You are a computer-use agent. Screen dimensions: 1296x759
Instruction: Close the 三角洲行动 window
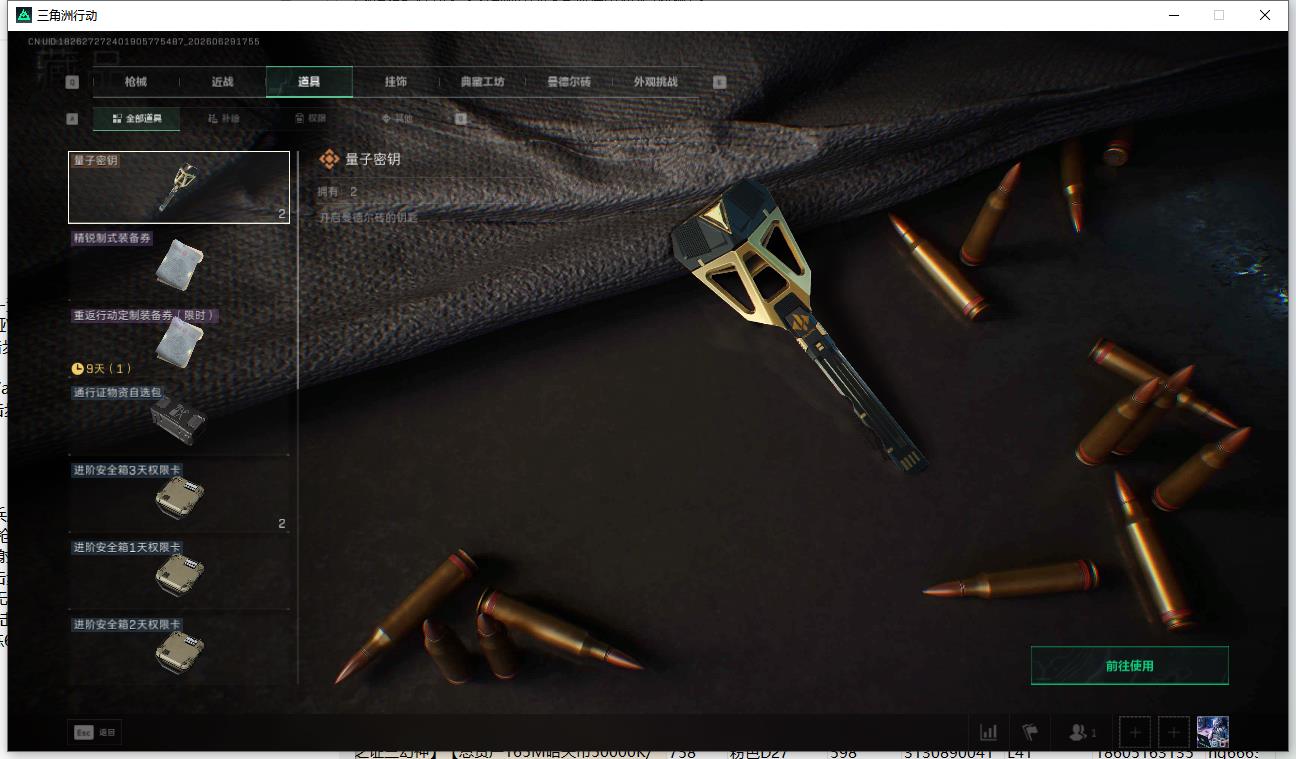click(1265, 15)
